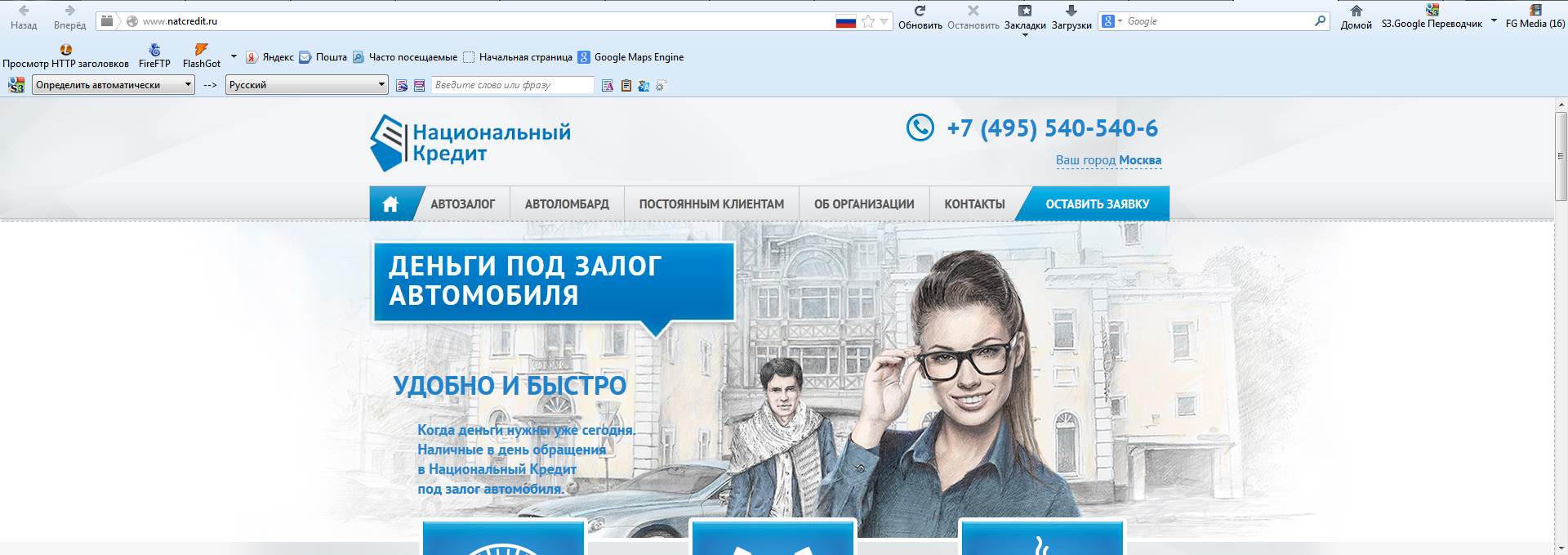
Task: Choose search engine via Google icon dropdown
Action: [x=1111, y=21]
